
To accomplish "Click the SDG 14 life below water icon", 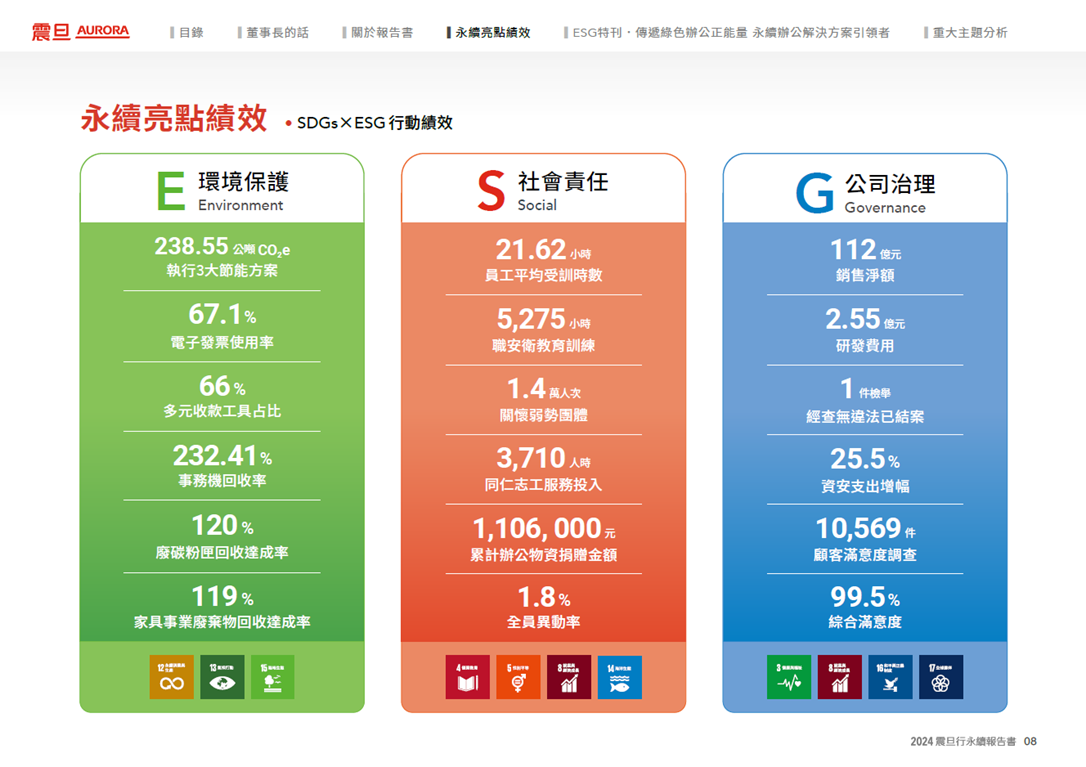I will (619, 677).
